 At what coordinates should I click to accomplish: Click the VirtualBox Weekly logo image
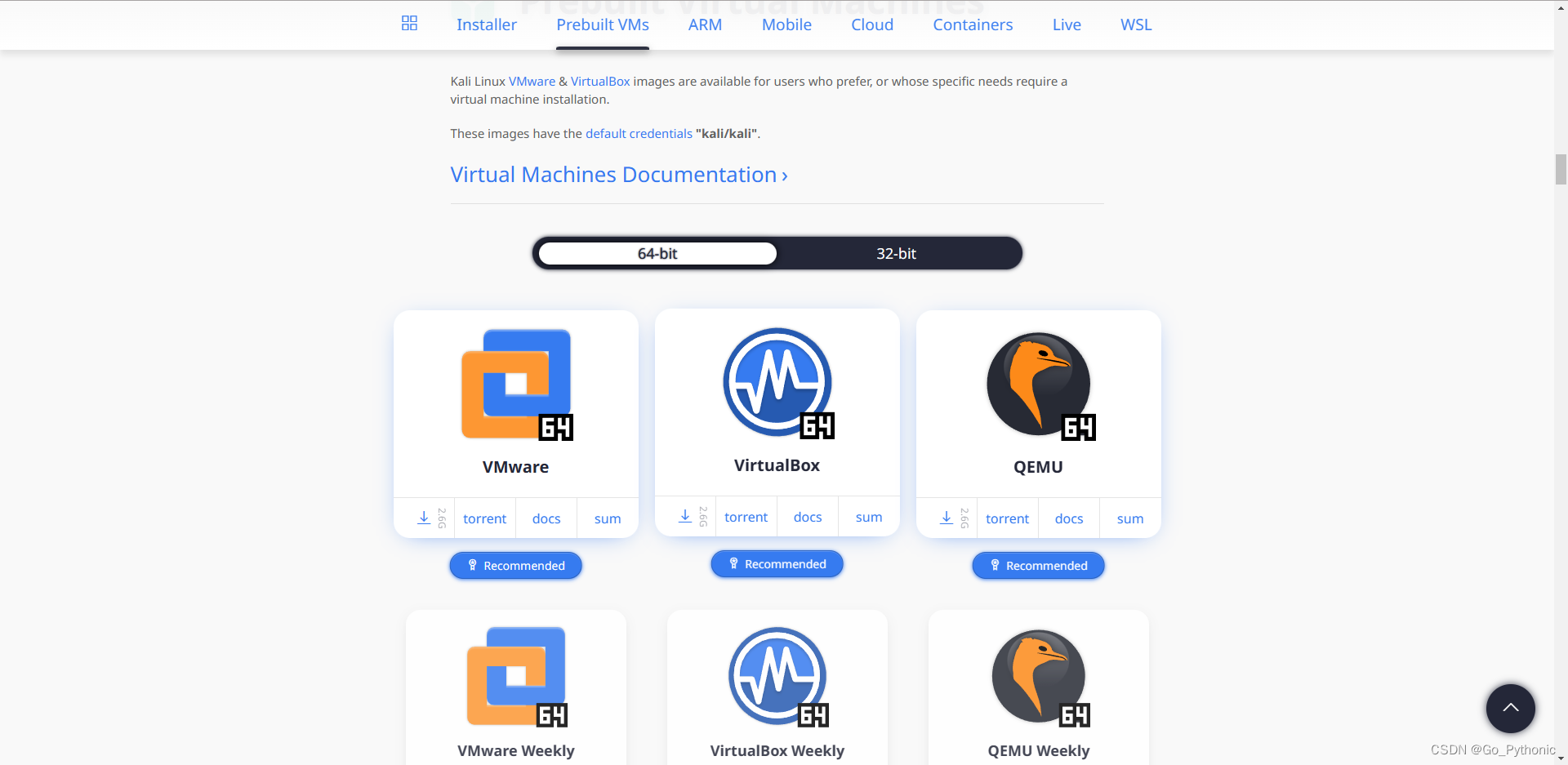point(778,677)
